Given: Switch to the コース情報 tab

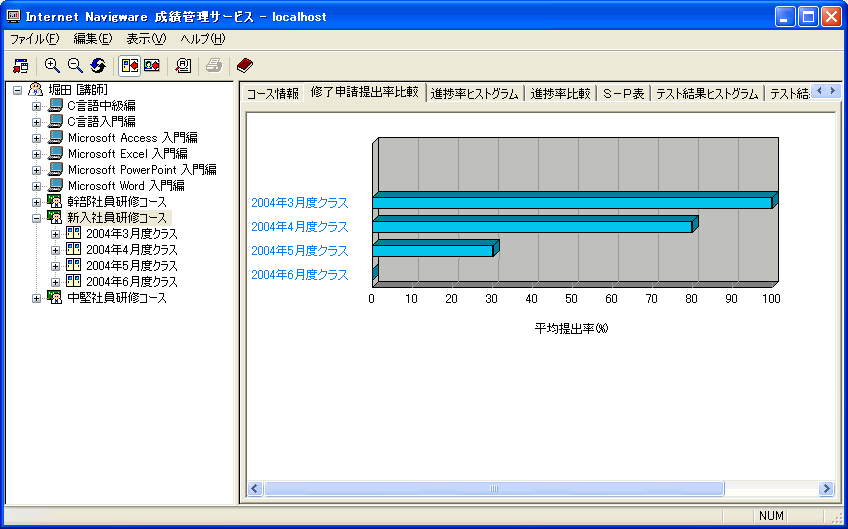Looking at the screenshot, I should coord(273,93).
